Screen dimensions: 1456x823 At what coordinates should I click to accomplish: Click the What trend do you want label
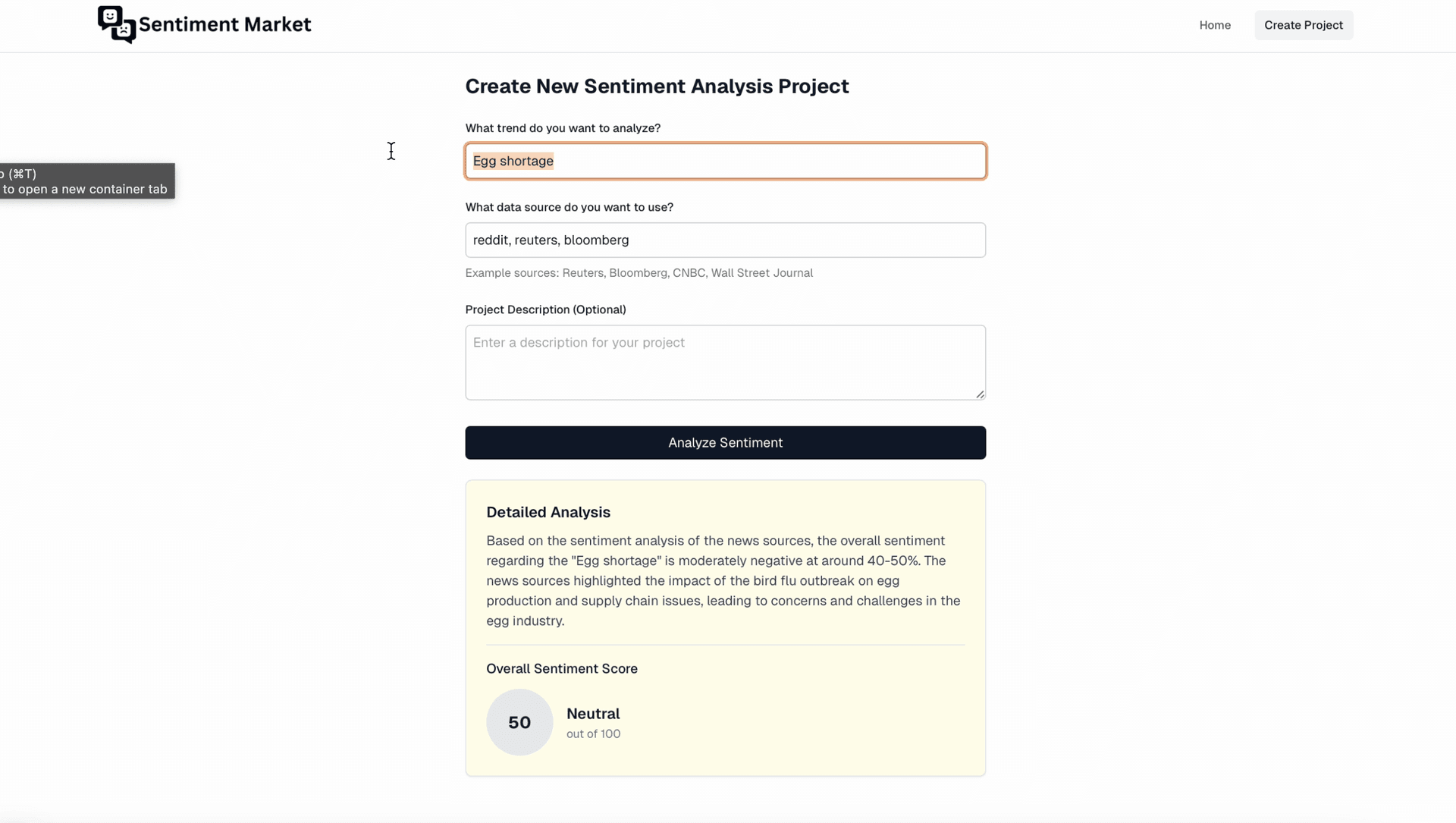pyautogui.click(x=563, y=127)
